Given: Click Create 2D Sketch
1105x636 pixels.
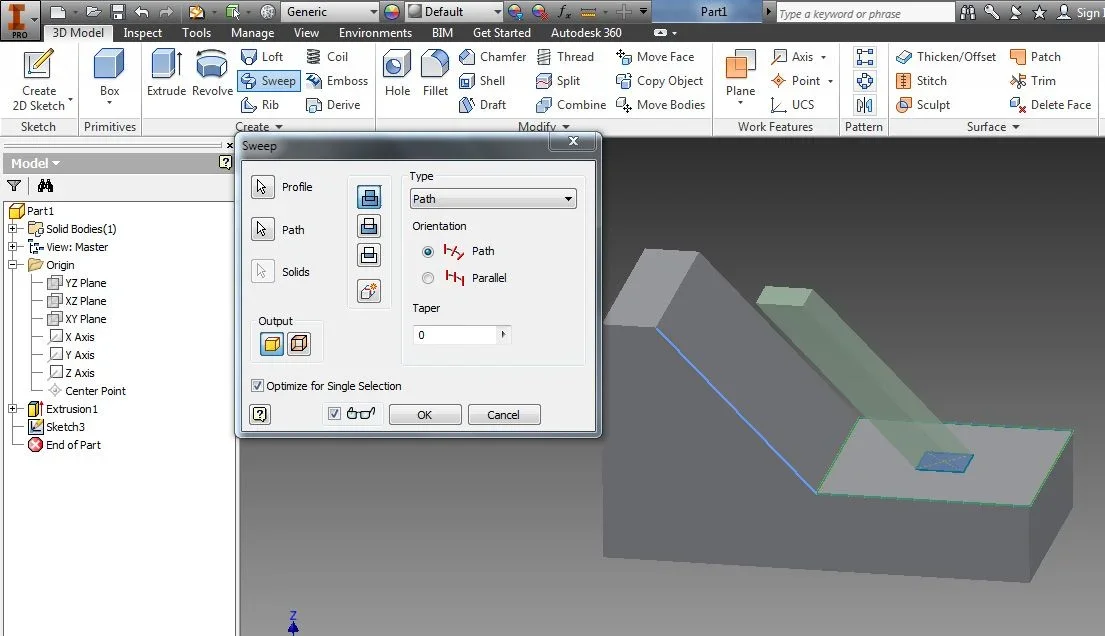Looking at the screenshot, I should click(38, 79).
